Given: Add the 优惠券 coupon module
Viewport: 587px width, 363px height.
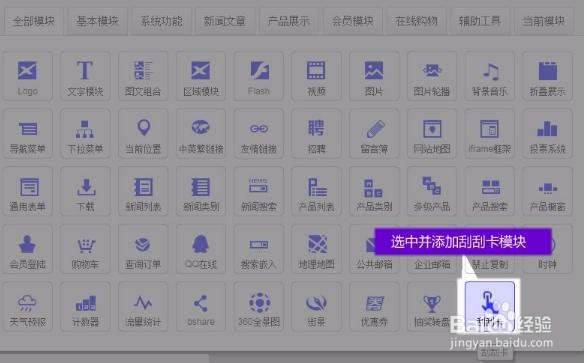Looking at the screenshot, I should pyautogui.click(x=374, y=307).
